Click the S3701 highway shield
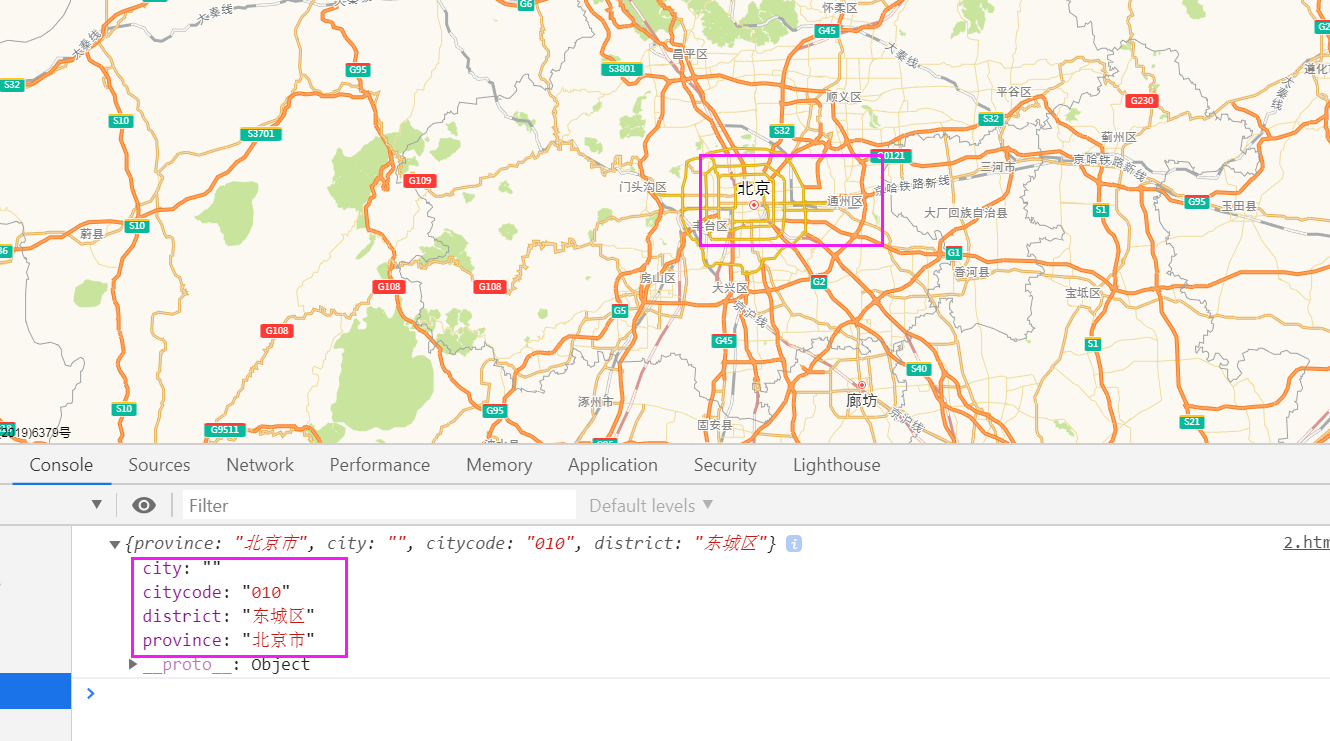Image resolution: width=1330 pixels, height=741 pixels. (x=260, y=134)
